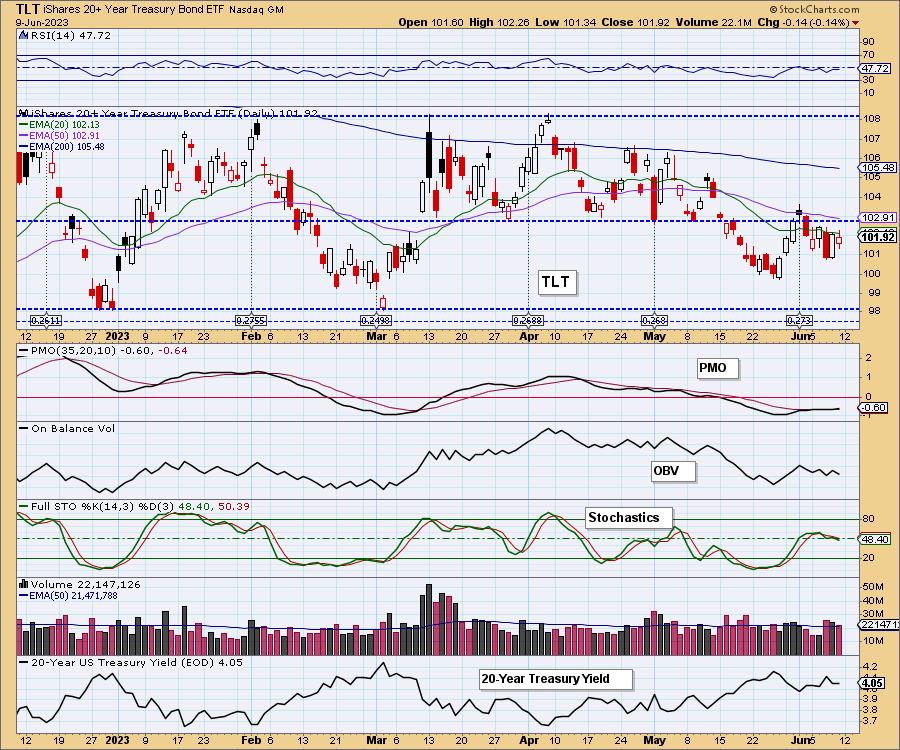Click the Feb label on upper date axis
This screenshot has height=750, width=900.
251,337
